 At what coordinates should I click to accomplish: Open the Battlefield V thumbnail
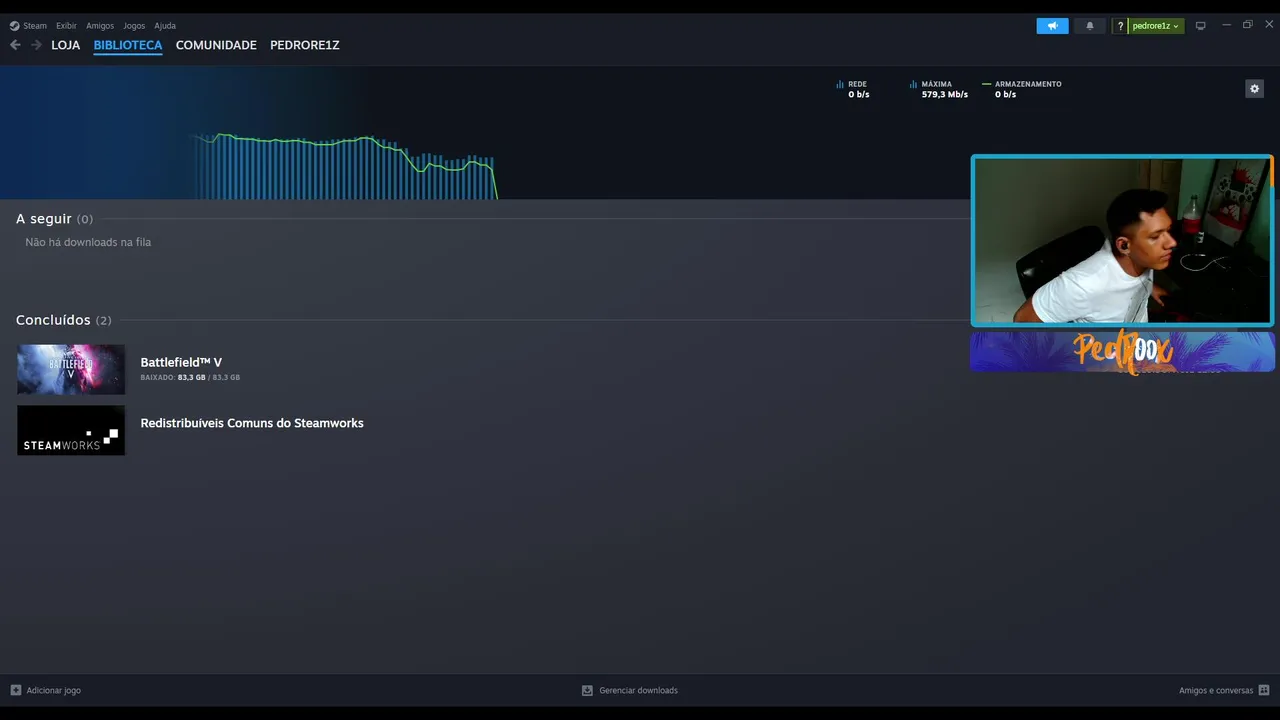71,370
